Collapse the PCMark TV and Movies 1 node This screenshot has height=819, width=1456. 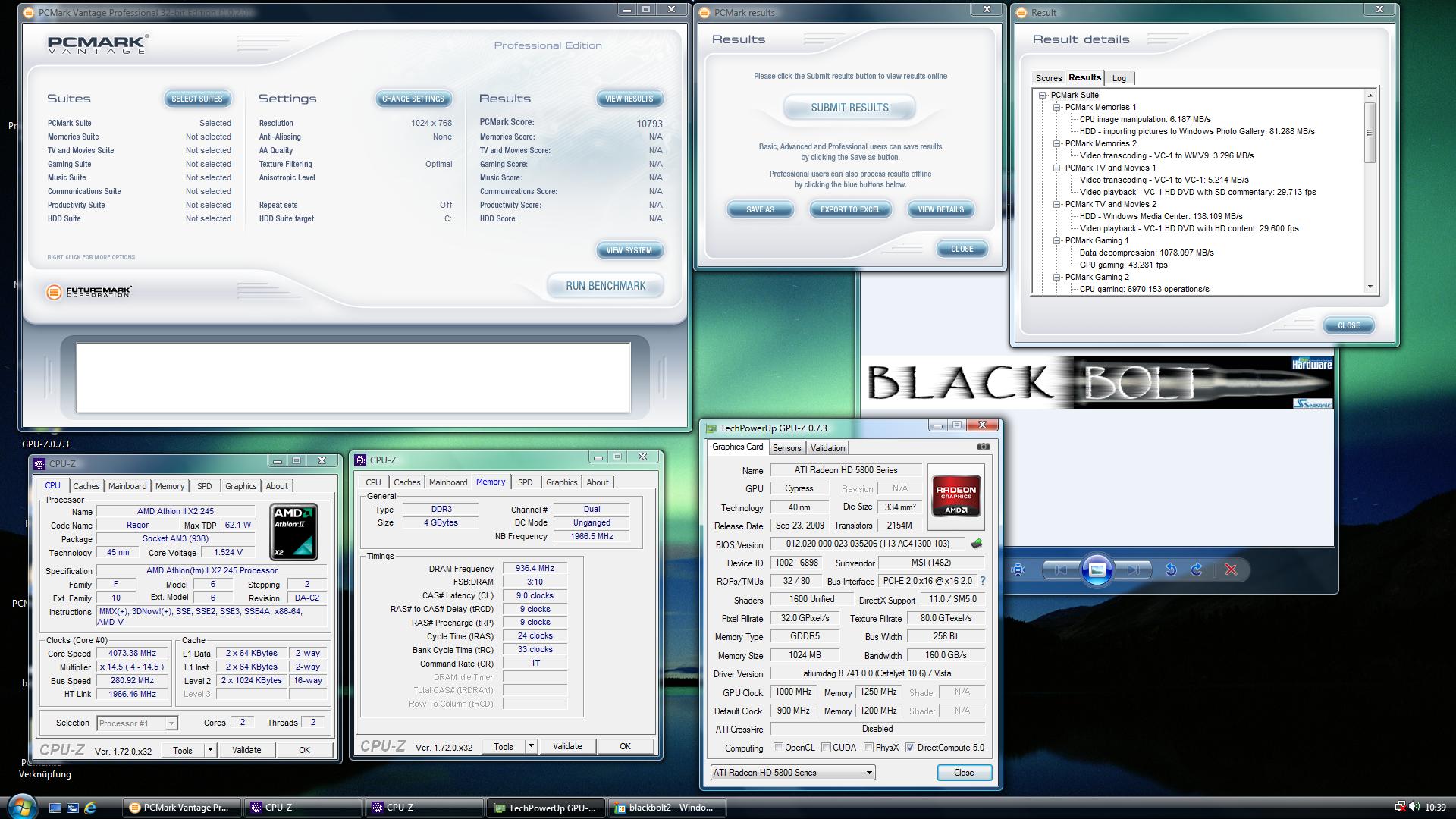point(1056,168)
